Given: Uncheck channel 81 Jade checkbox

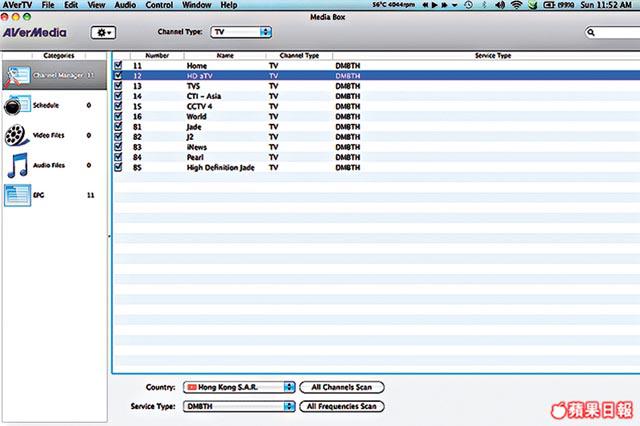Looking at the screenshot, I should pyautogui.click(x=118, y=126).
